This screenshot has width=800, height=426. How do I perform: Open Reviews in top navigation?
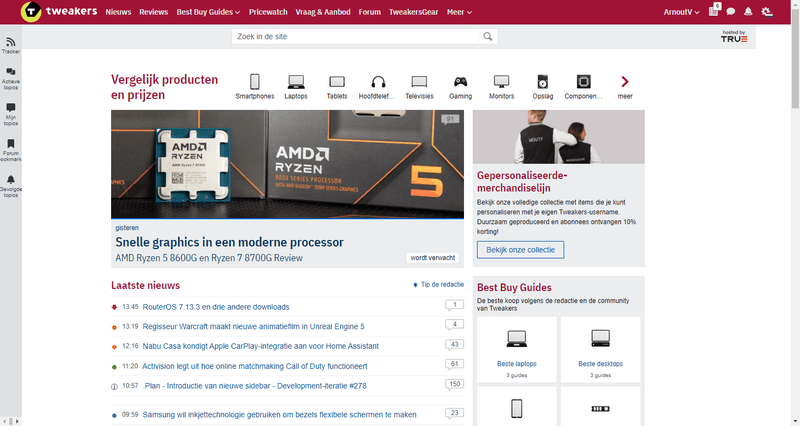click(x=154, y=12)
